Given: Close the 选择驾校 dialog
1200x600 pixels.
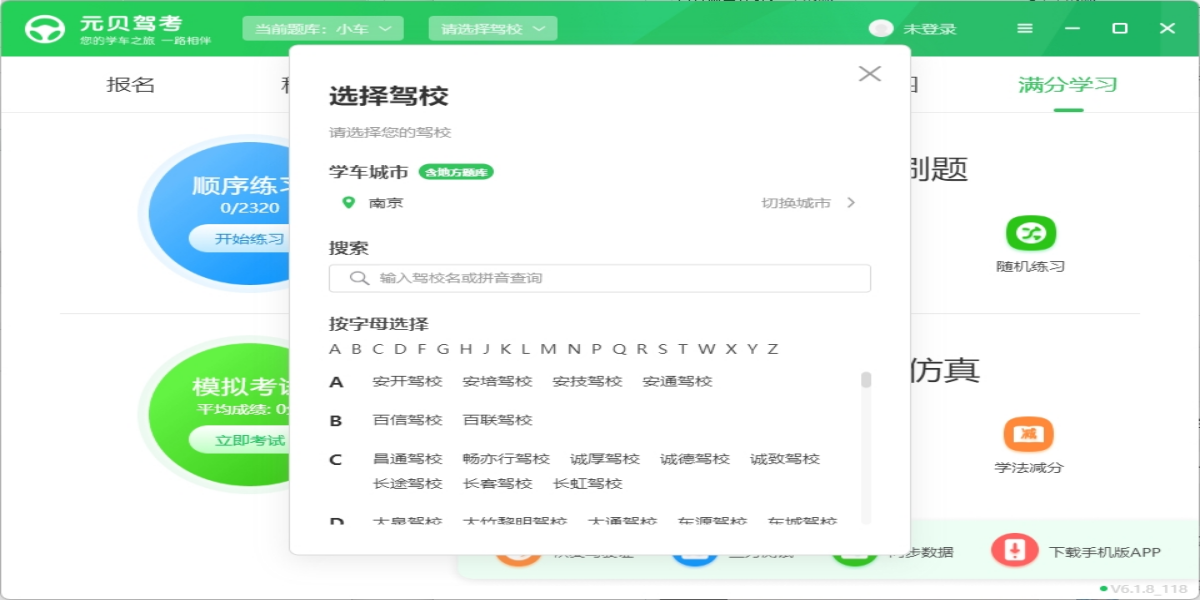Looking at the screenshot, I should coord(869,73).
